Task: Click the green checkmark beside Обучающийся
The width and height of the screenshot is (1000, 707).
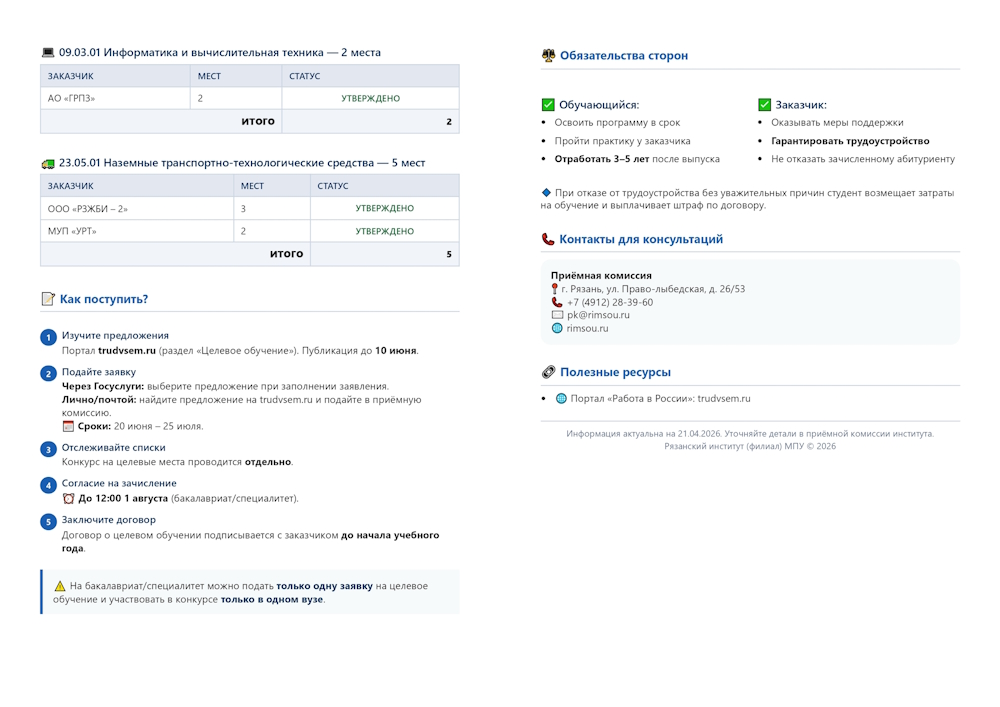Action: [x=547, y=105]
